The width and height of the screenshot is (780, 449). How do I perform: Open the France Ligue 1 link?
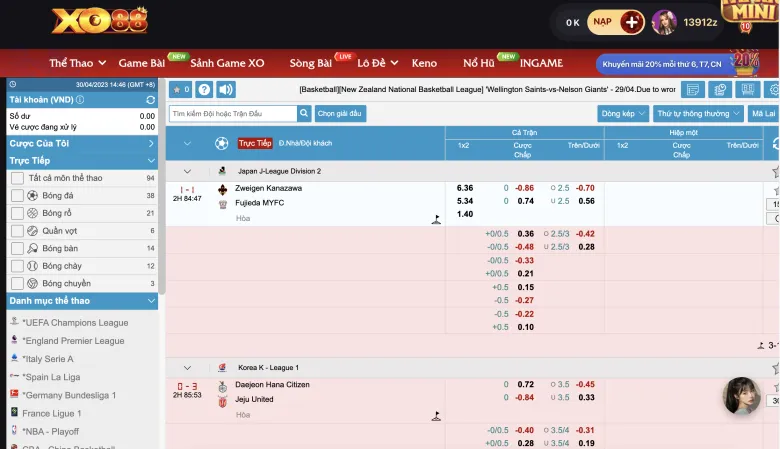52,413
